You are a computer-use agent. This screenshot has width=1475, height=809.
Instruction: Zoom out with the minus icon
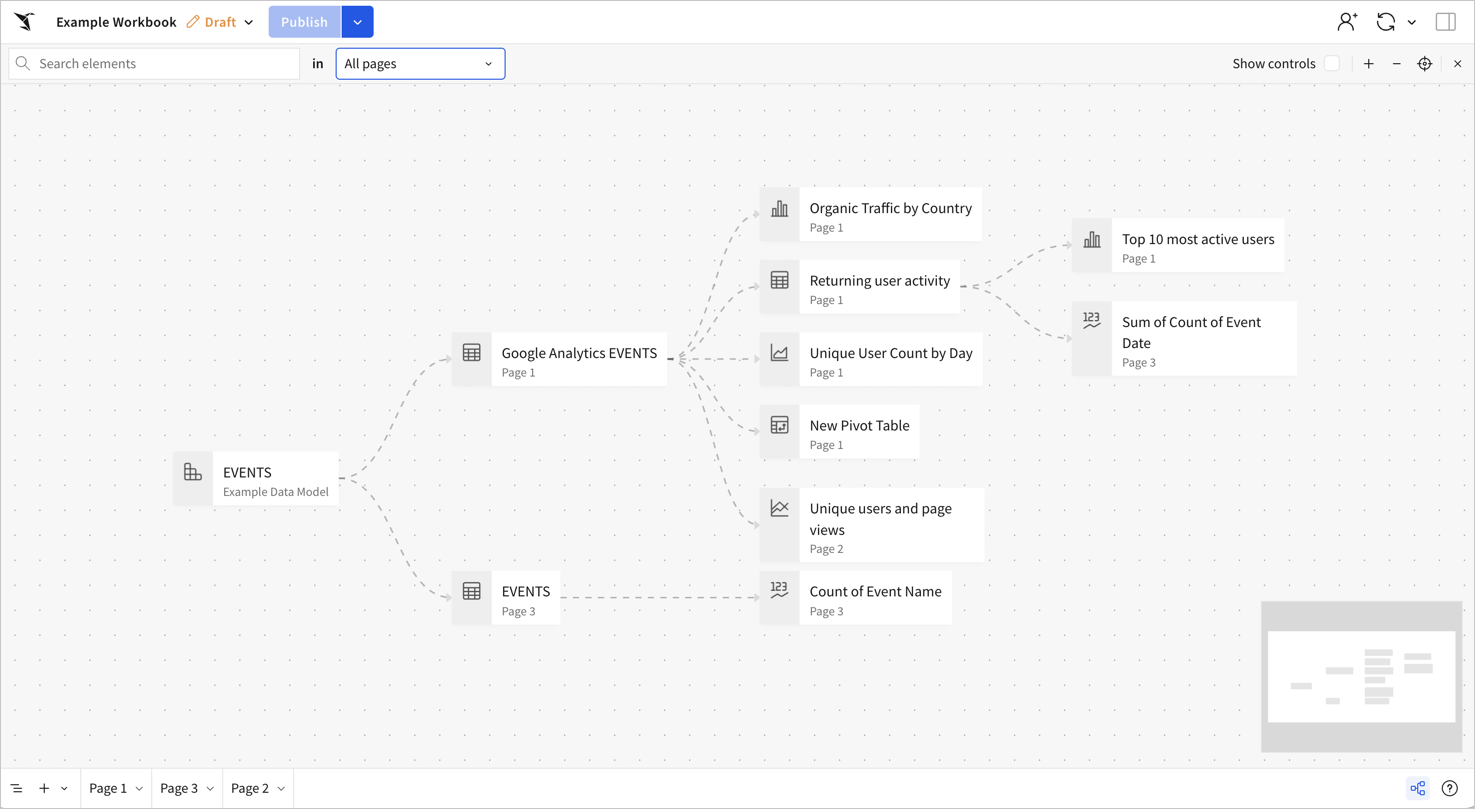1397,64
